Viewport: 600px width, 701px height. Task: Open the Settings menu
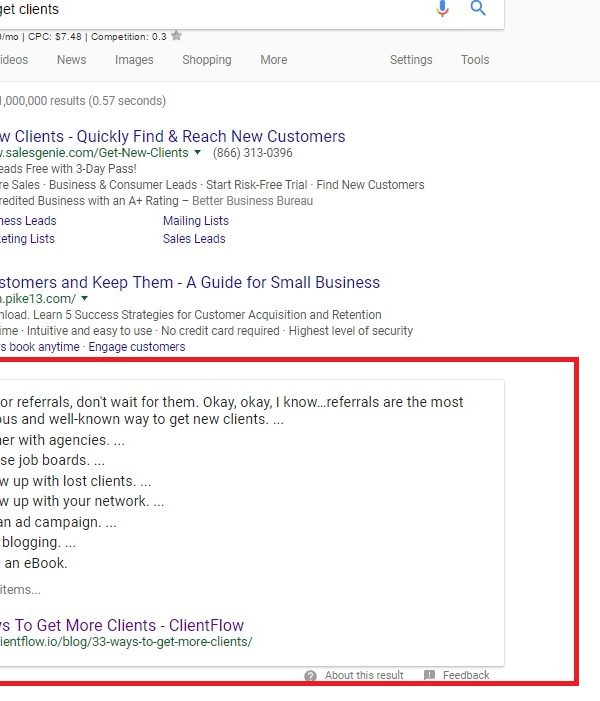[411, 59]
